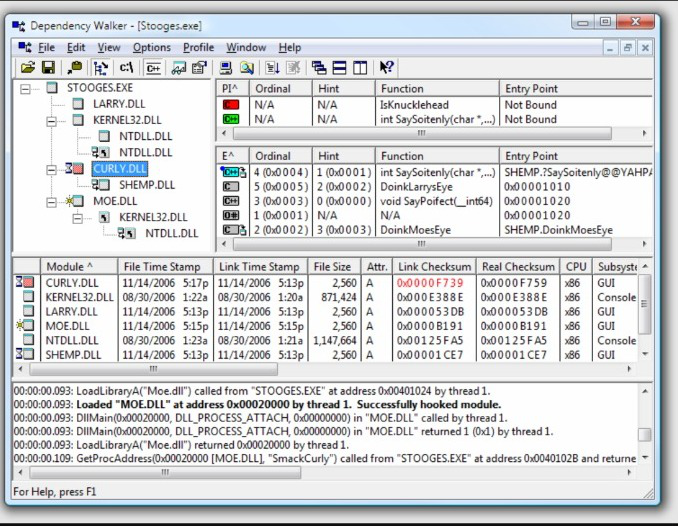Click vertical scrollbar up arrow of log pane
The height and width of the screenshot is (526, 678).
(645, 391)
